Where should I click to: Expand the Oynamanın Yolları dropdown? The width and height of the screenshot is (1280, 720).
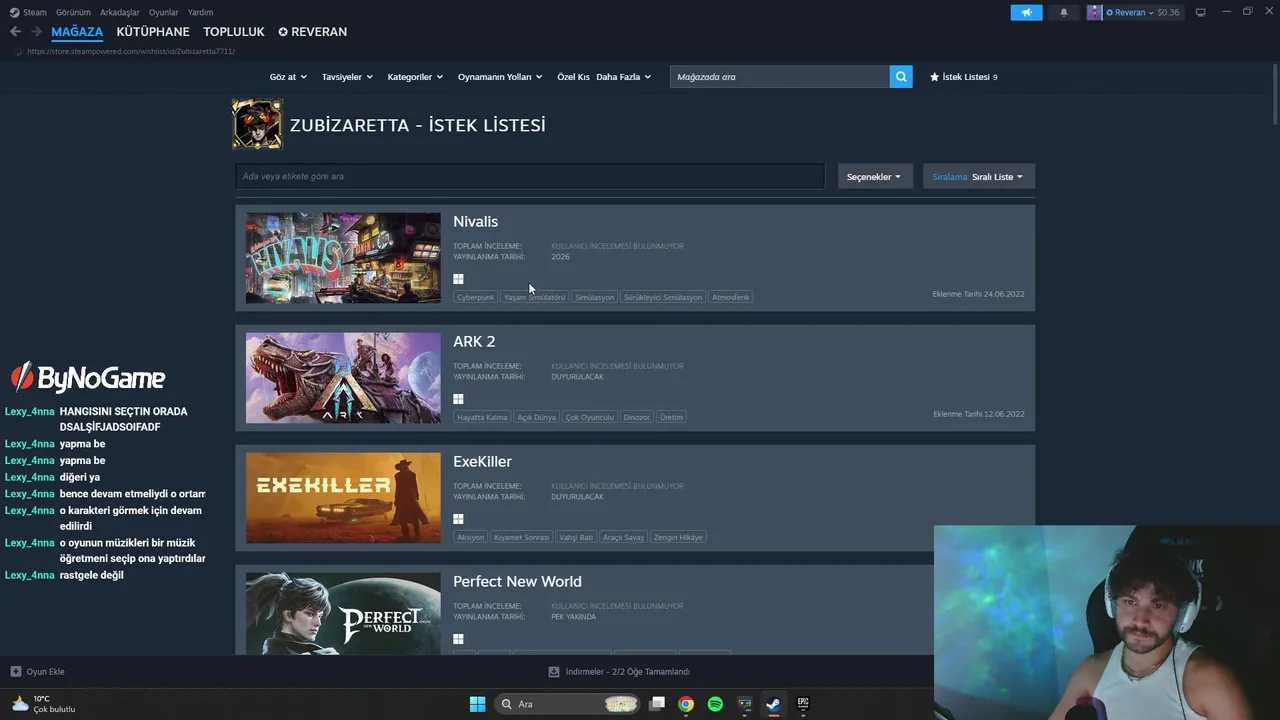500,77
